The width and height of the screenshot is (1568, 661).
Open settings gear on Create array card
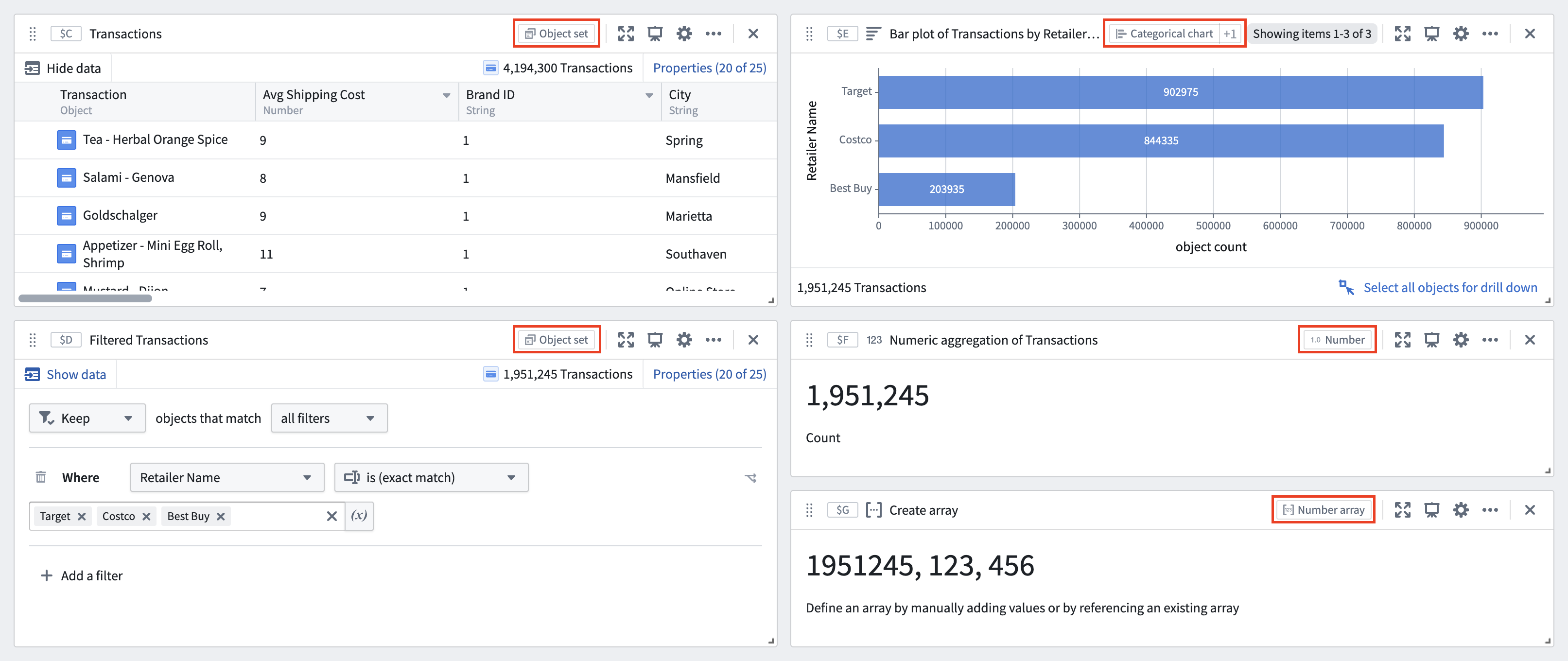pos(1461,510)
